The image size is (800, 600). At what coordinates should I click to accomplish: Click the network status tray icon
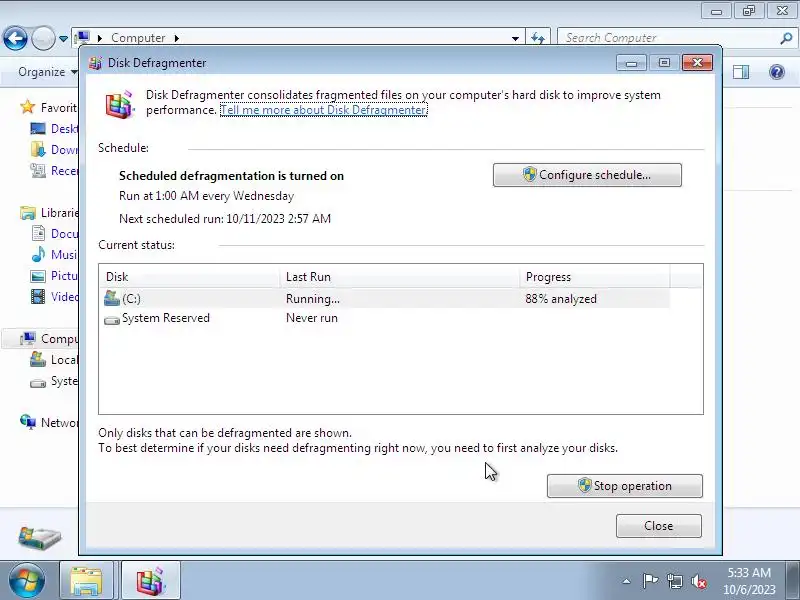point(674,581)
